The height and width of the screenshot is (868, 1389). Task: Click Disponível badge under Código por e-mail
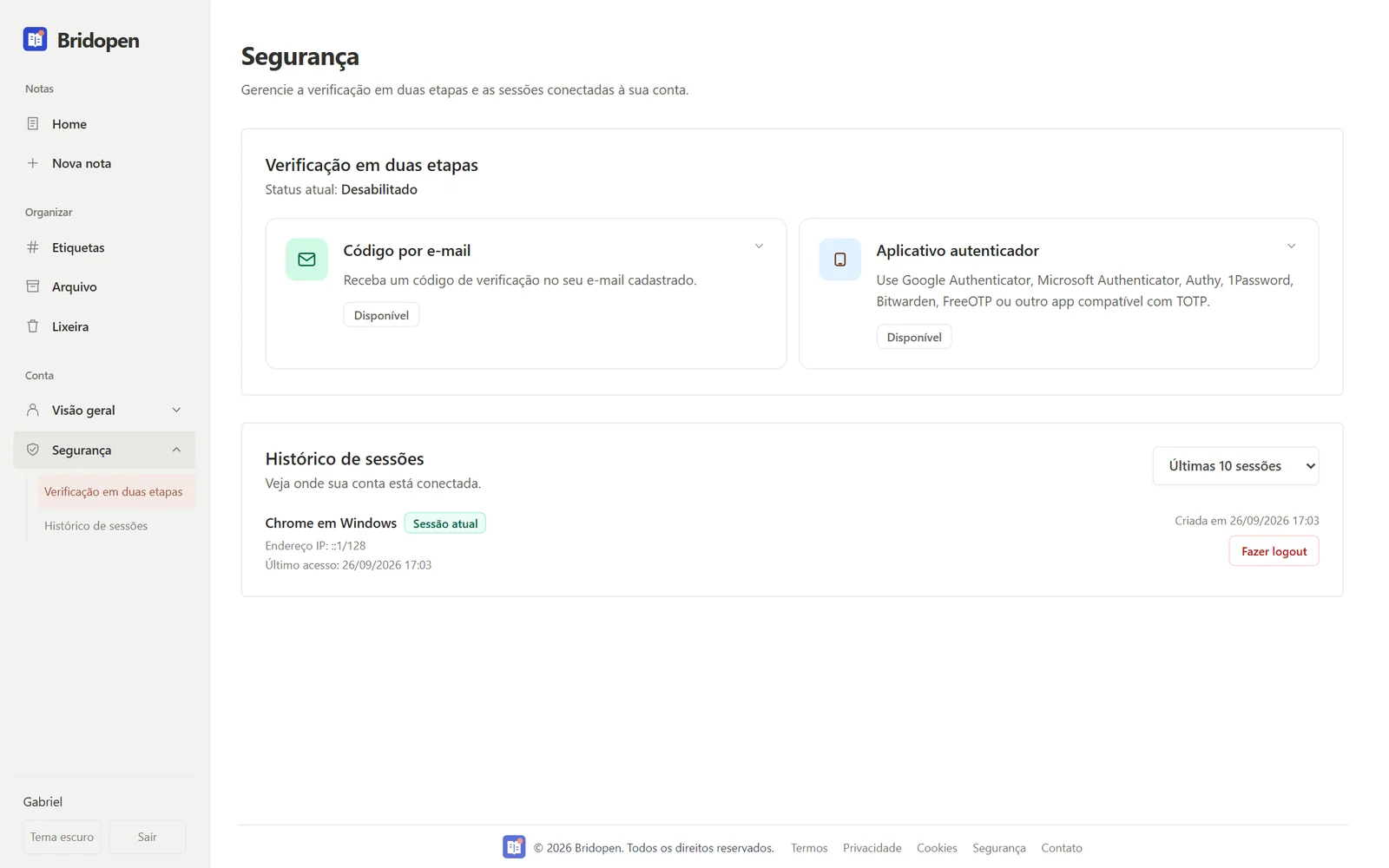(x=381, y=315)
